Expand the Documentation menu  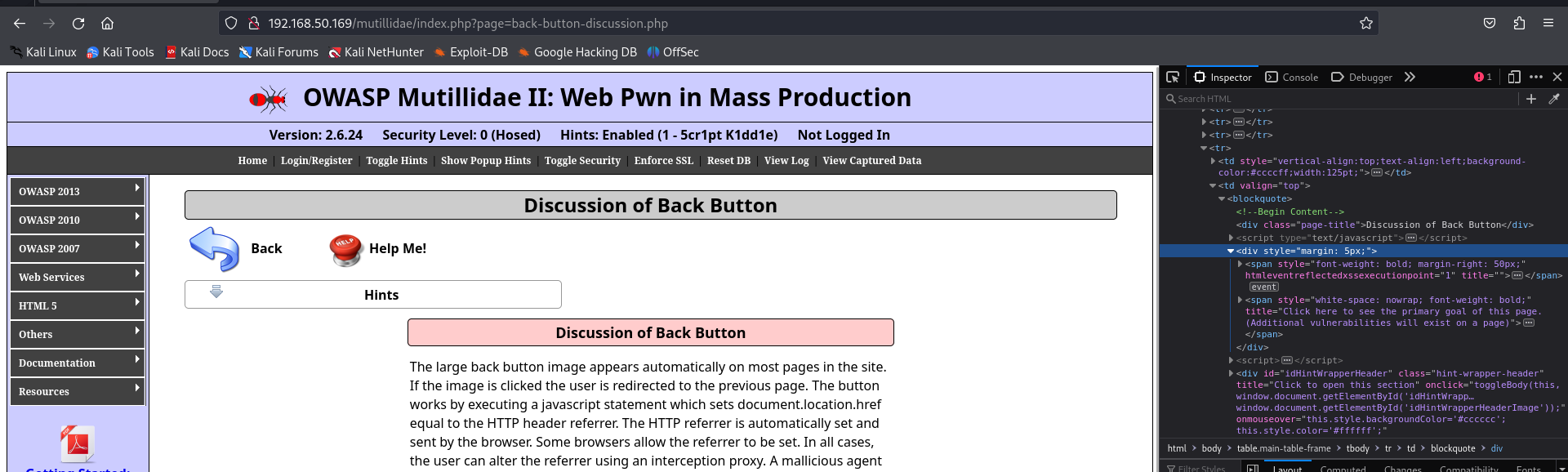[78, 363]
